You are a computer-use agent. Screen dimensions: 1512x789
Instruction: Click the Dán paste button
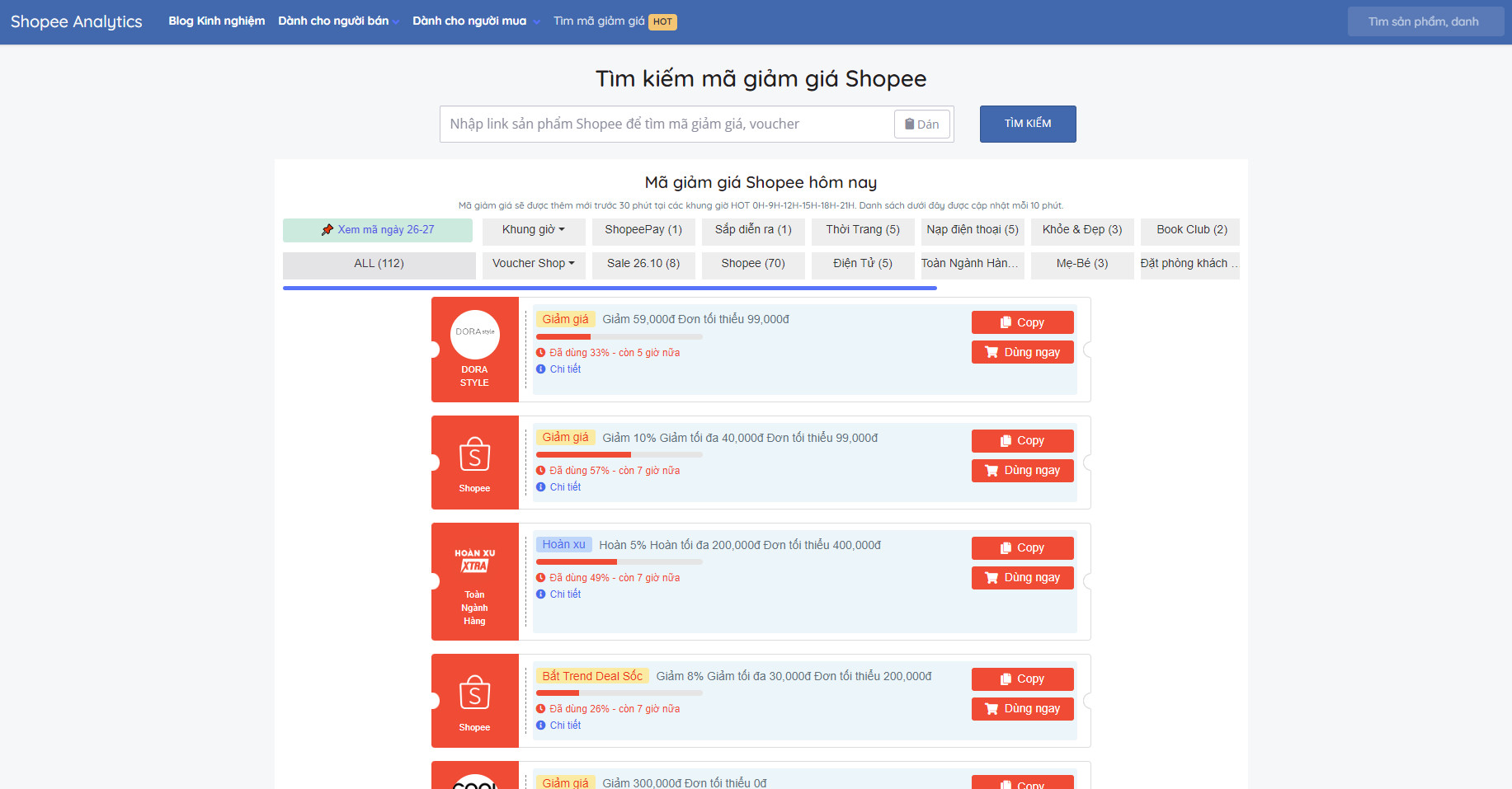922,124
